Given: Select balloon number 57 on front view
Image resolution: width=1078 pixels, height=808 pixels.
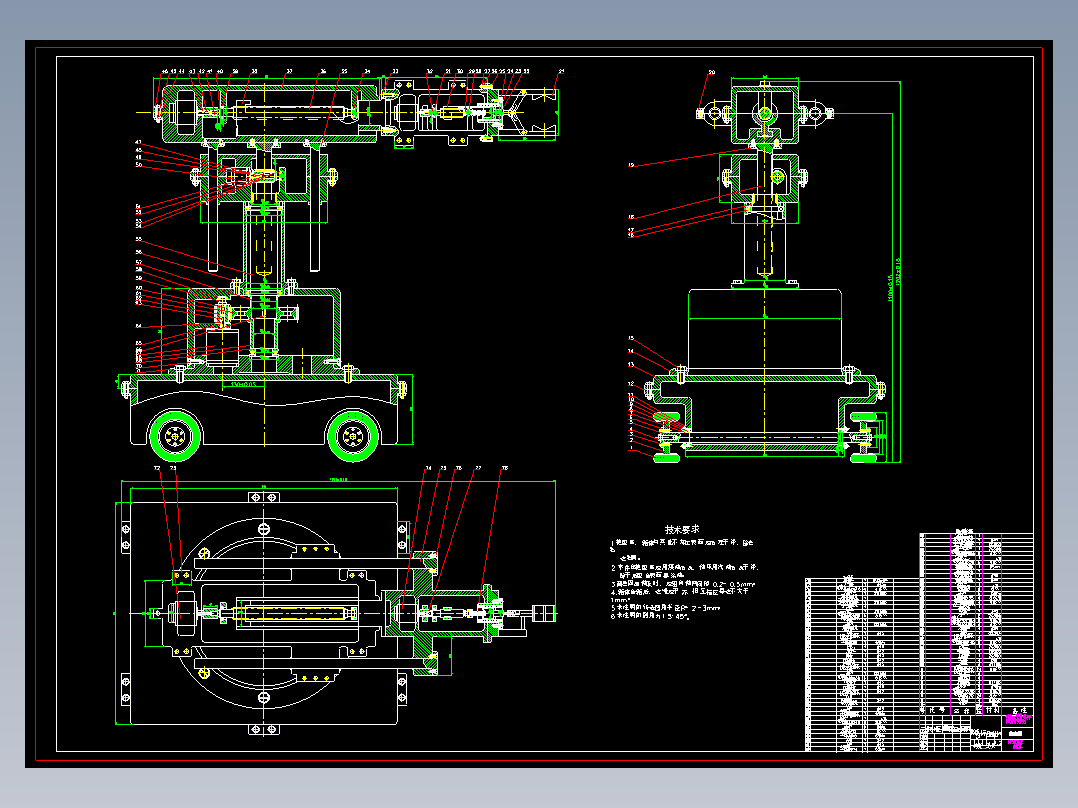Looking at the screenshot, I should [x=138, y=263].
